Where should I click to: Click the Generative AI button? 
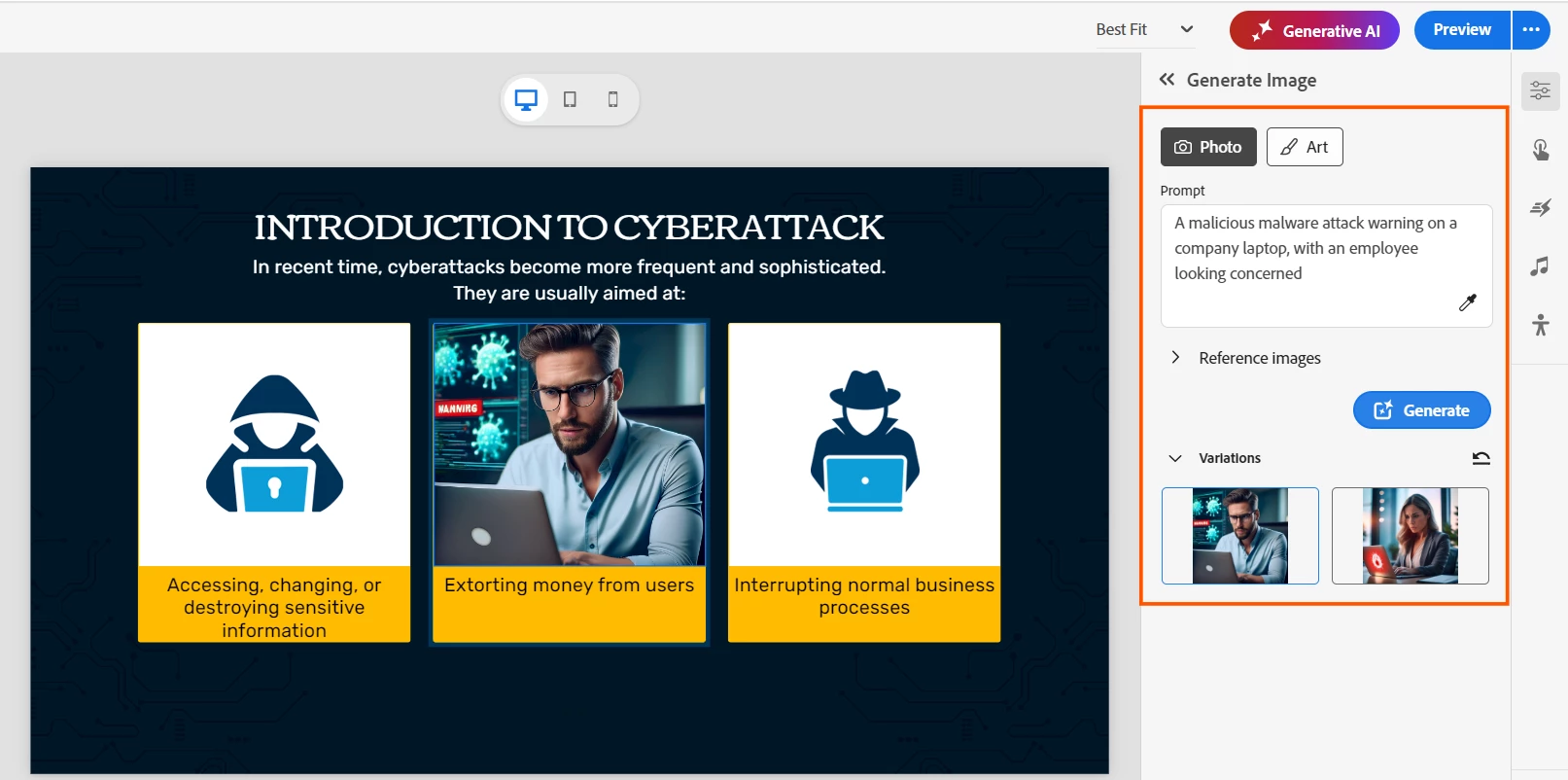click(x=1314, y=30)
